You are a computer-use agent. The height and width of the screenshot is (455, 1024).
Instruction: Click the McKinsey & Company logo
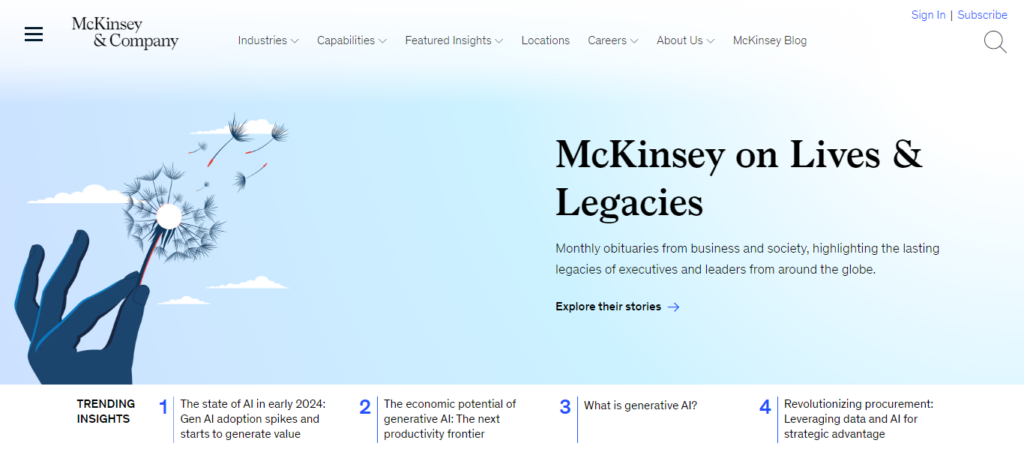(125, 33)
